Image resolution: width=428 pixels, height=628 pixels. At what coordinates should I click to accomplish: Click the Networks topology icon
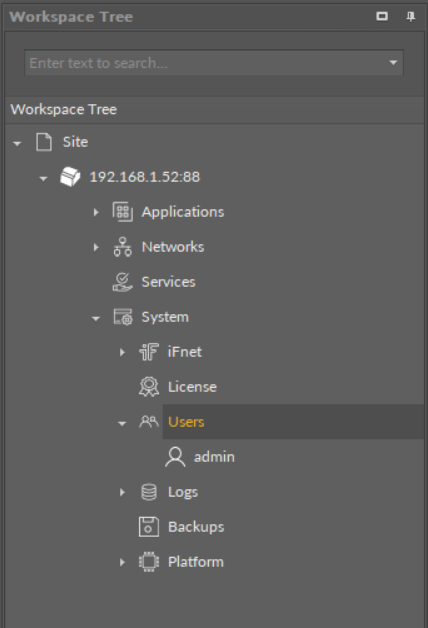point(123,247)
